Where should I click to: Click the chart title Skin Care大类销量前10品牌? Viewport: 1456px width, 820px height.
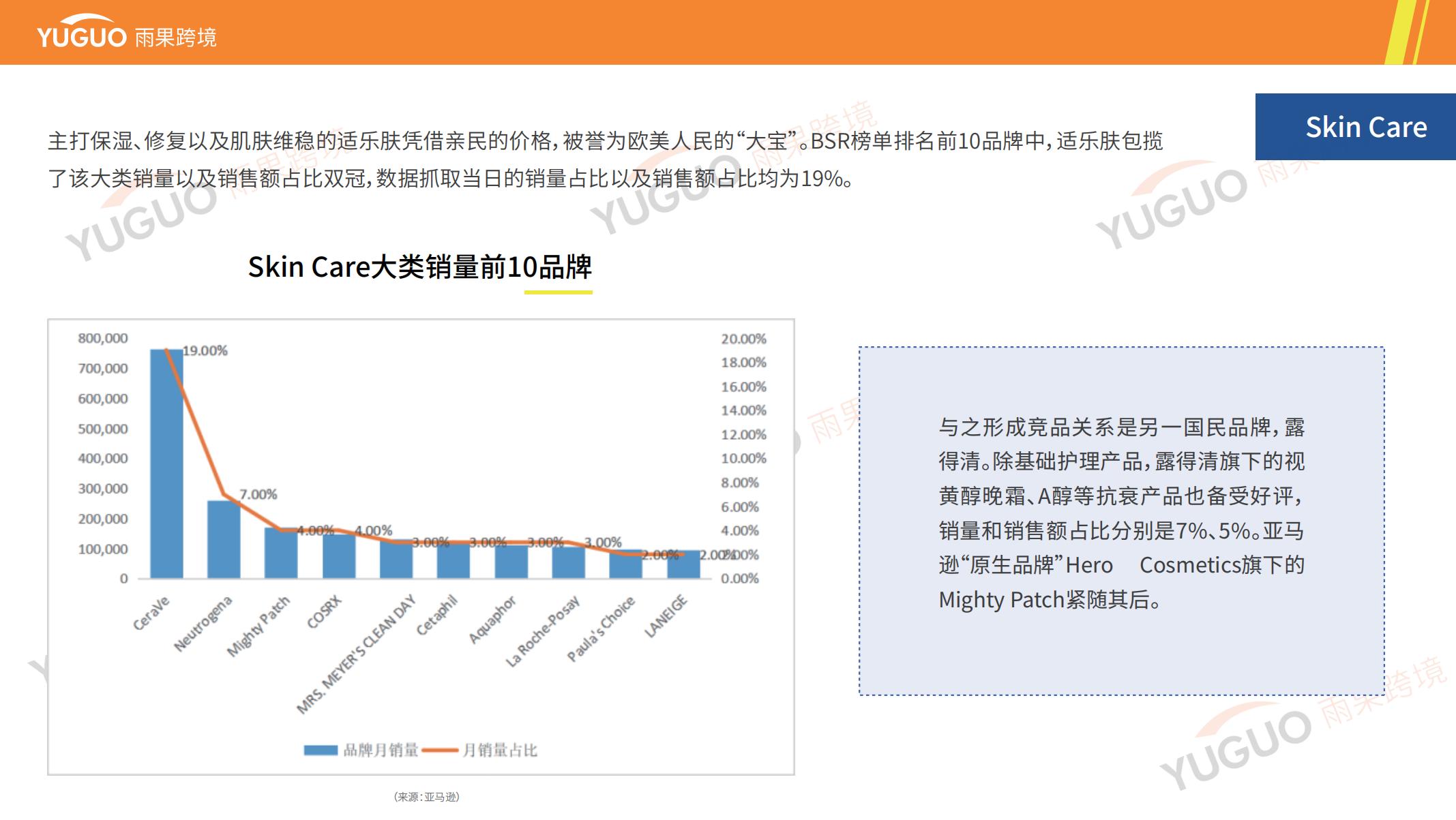click(419, 267)
